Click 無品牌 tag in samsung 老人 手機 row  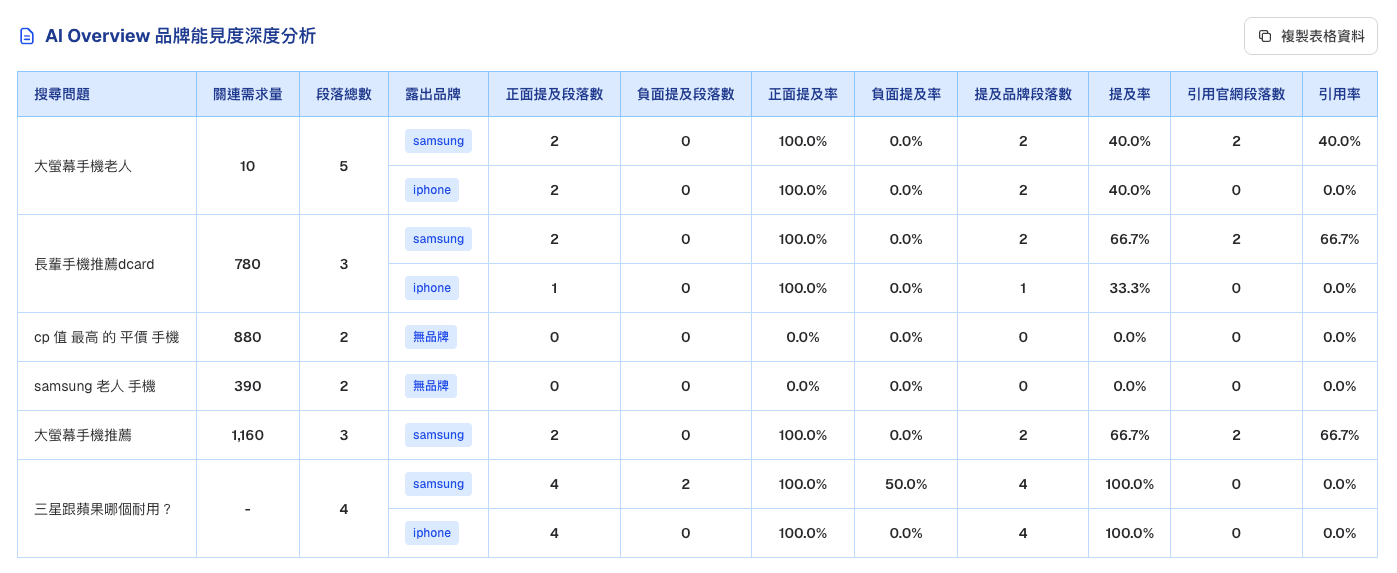point(431,386)
